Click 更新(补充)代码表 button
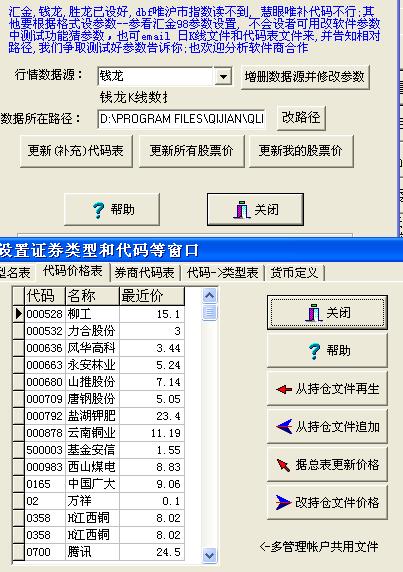 coord(76,151)
